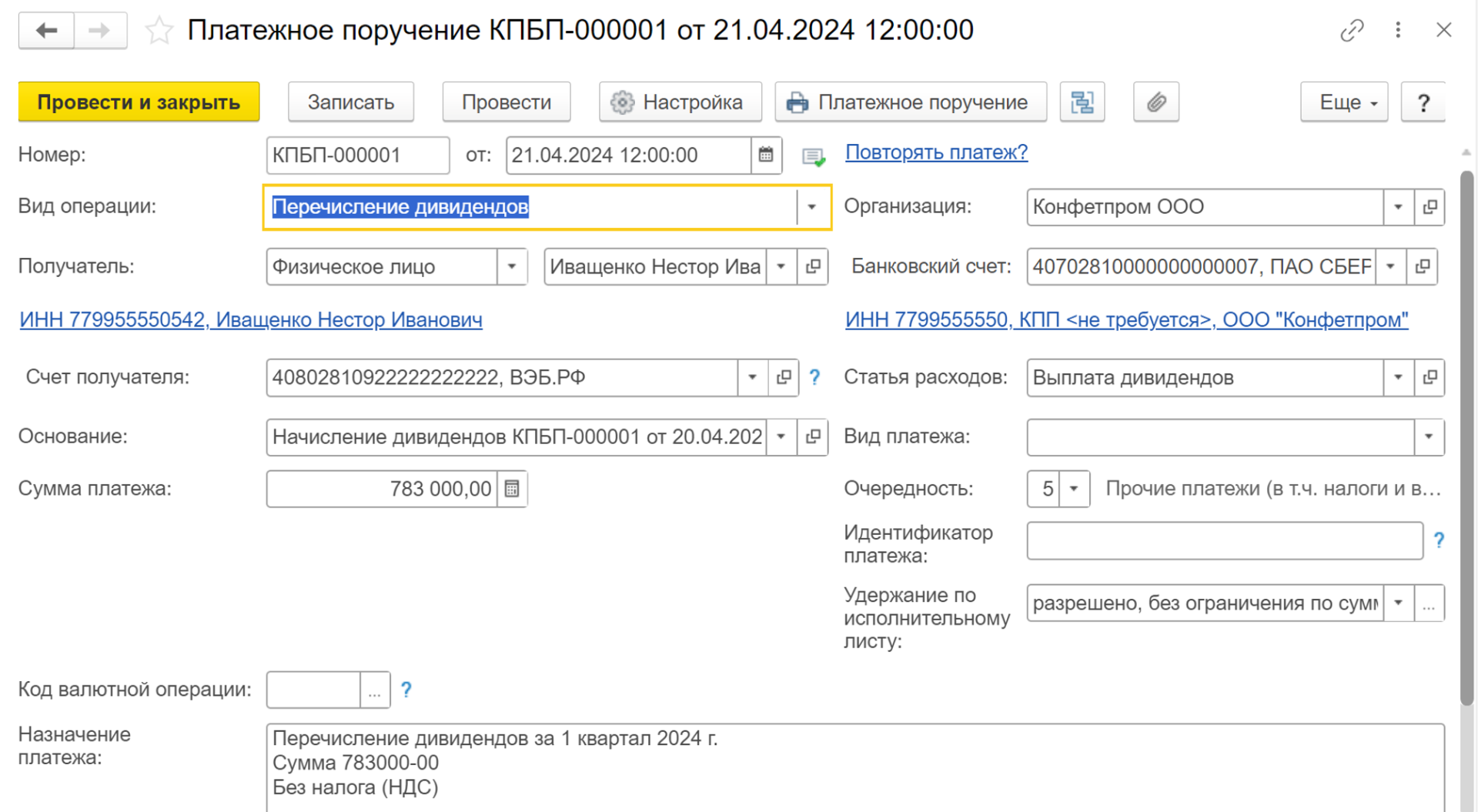The height and width of the screenshot is (812, 1478).
Task: Click the Идентификатор платежа input field
Action: click(x=1225, y=540)
